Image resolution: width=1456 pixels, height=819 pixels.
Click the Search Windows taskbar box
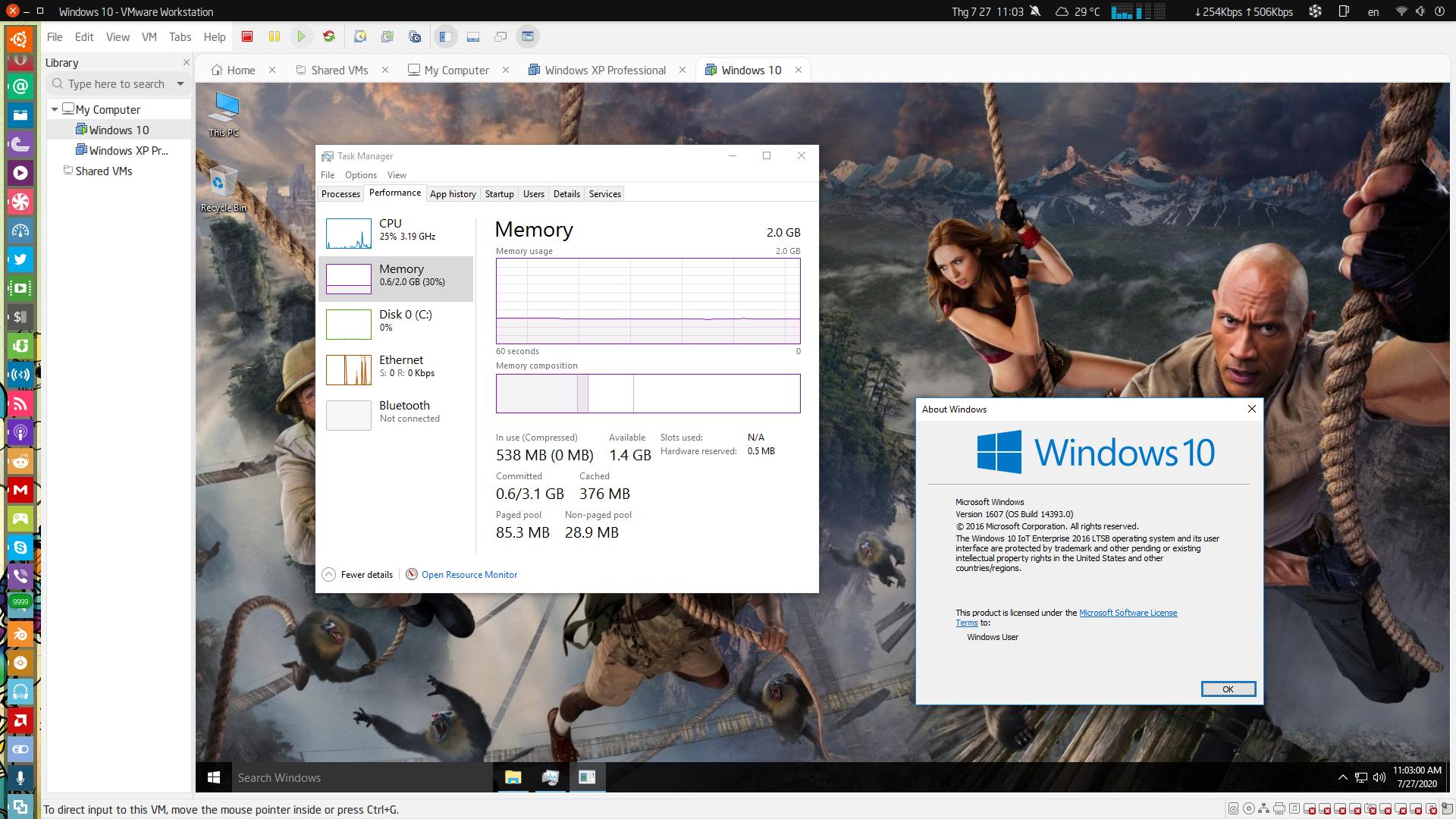coord(362,777)
